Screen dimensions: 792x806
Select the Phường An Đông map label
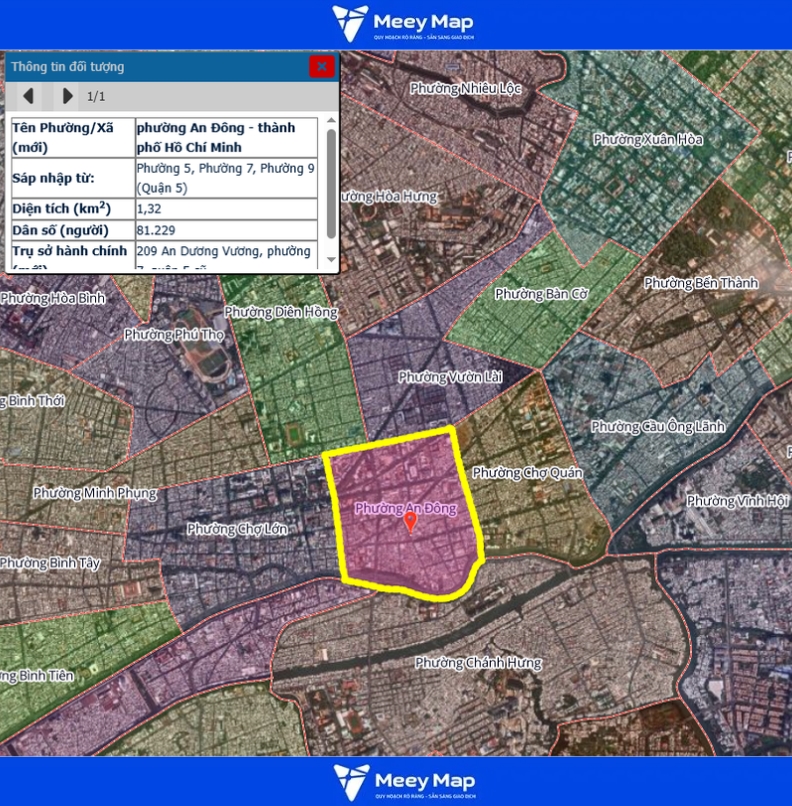(405, 508)
